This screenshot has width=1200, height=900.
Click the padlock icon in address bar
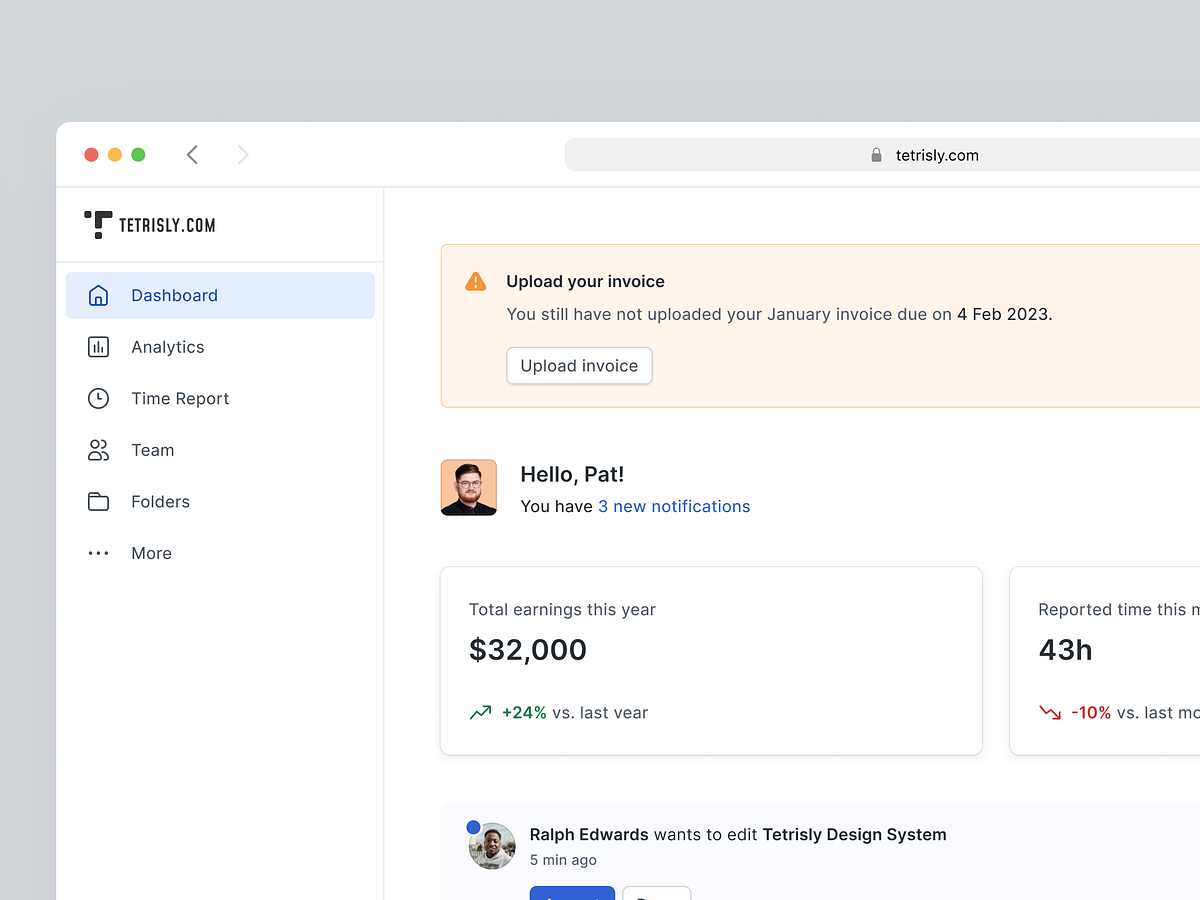pyautogui.click(x=876, y=155)
